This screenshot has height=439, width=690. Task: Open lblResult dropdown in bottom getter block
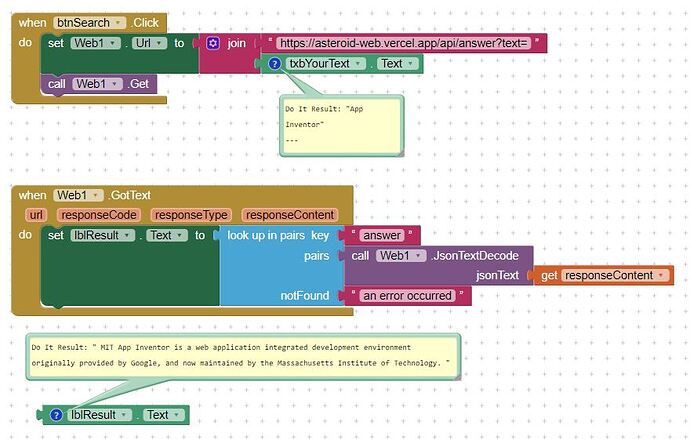(99, 415)
